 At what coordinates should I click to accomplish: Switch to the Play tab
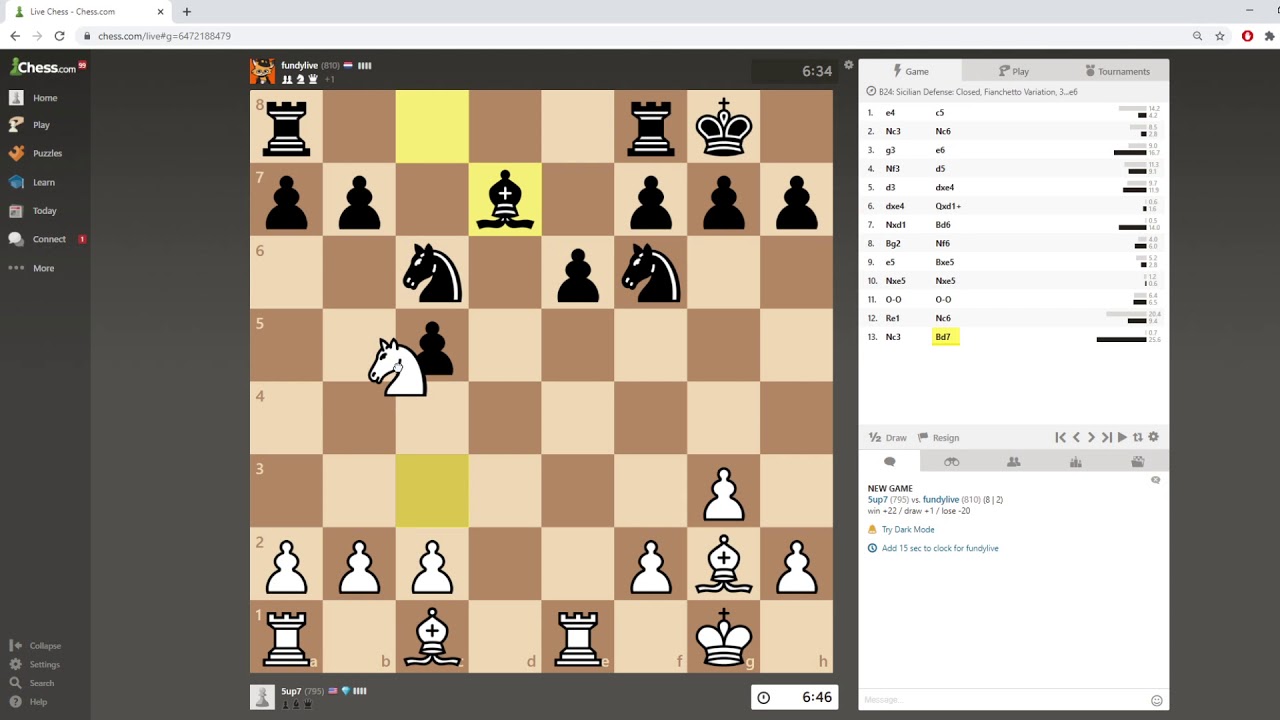tap(1013, 71)
